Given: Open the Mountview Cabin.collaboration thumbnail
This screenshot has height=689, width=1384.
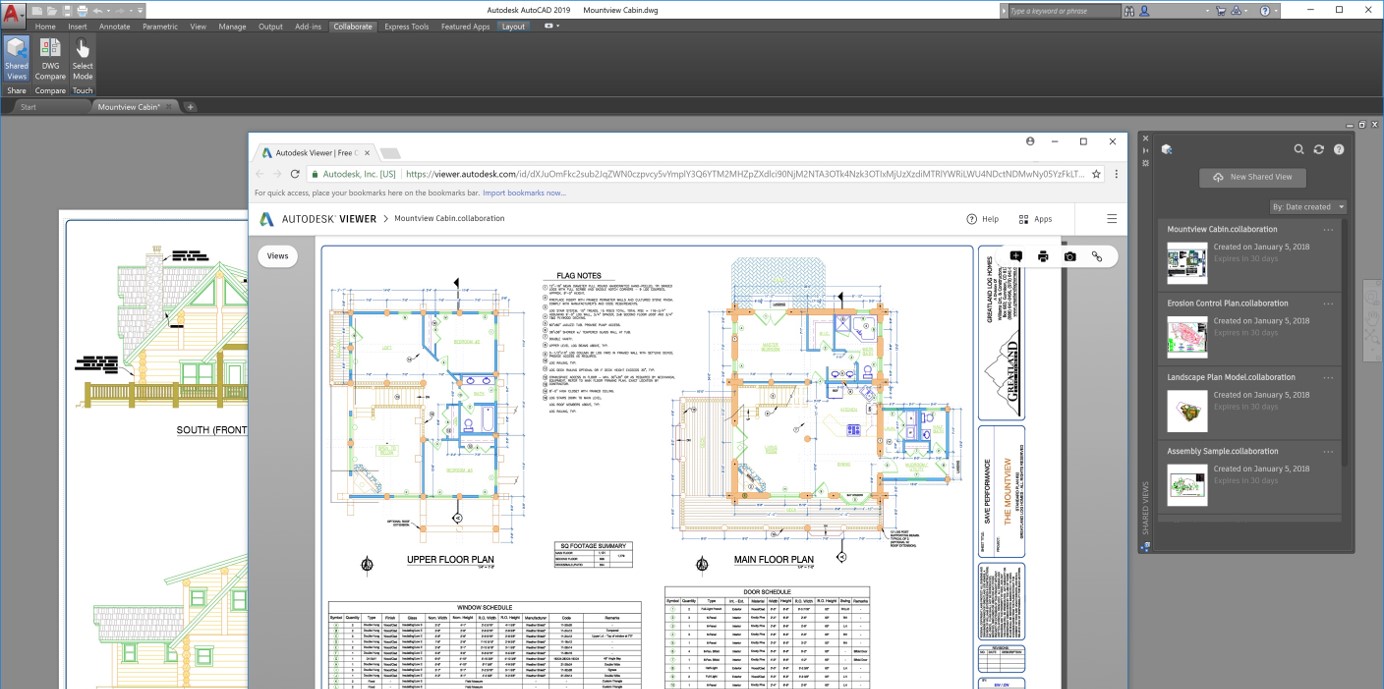Looking at the screenshot, I should coord(1187,263).
